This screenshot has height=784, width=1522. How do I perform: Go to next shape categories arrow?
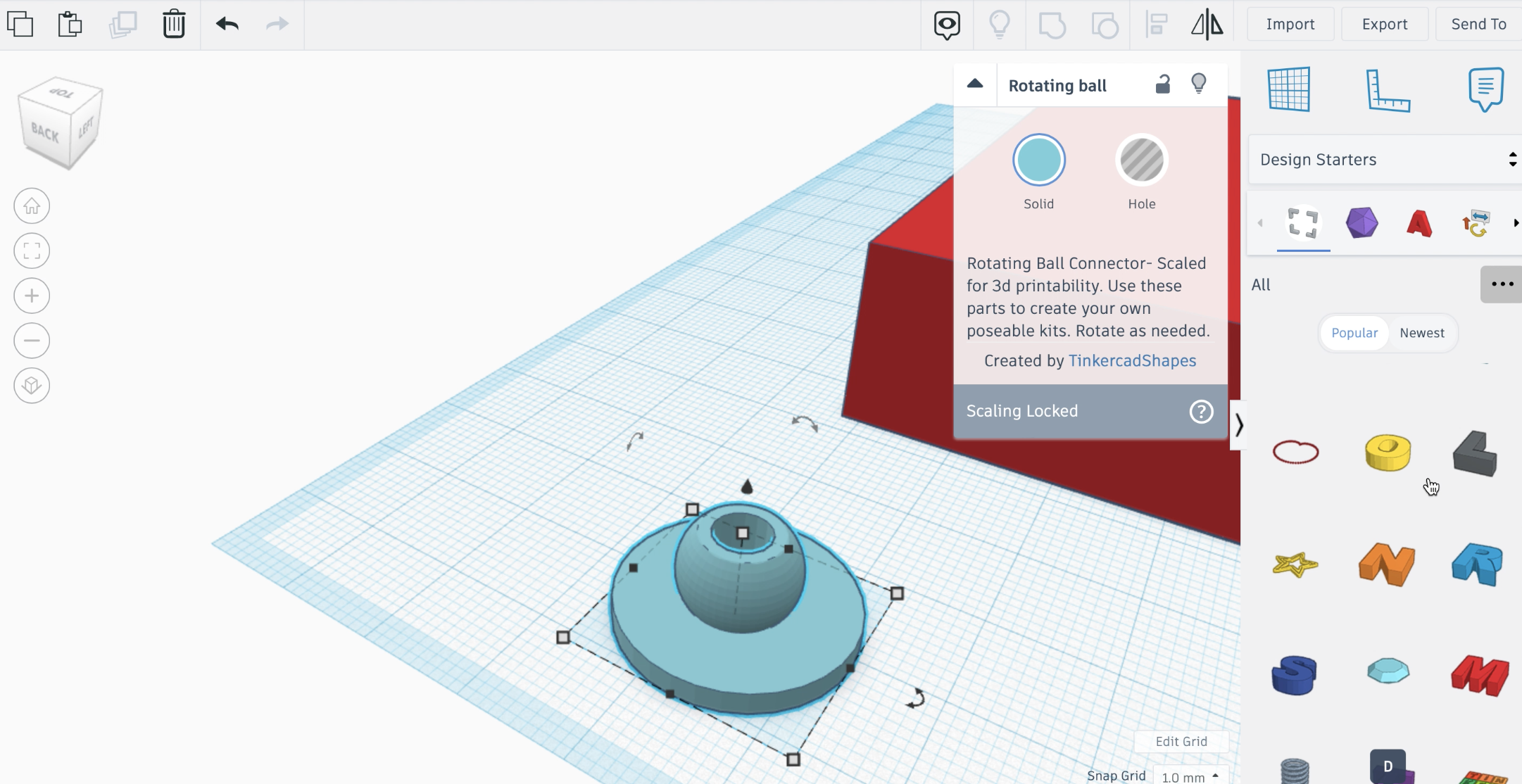[1516, 223]
